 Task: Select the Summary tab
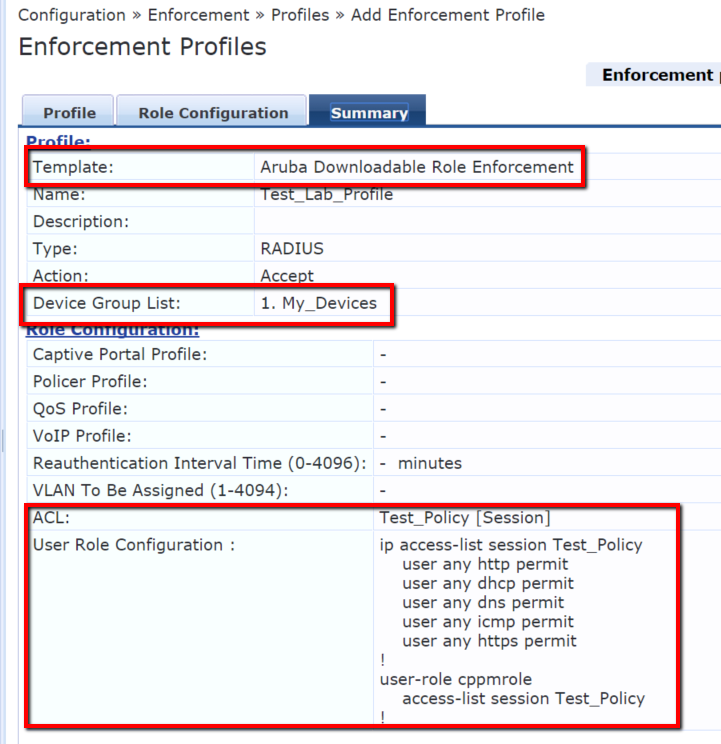click(x=369, y=112)
